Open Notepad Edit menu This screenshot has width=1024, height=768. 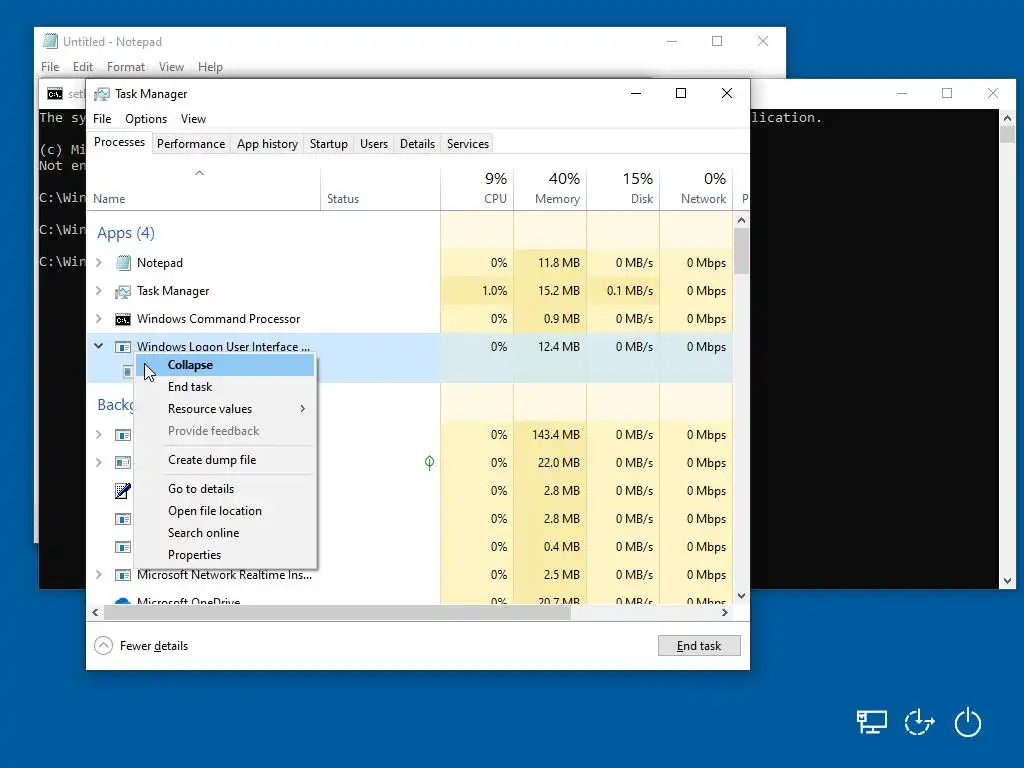83,67
